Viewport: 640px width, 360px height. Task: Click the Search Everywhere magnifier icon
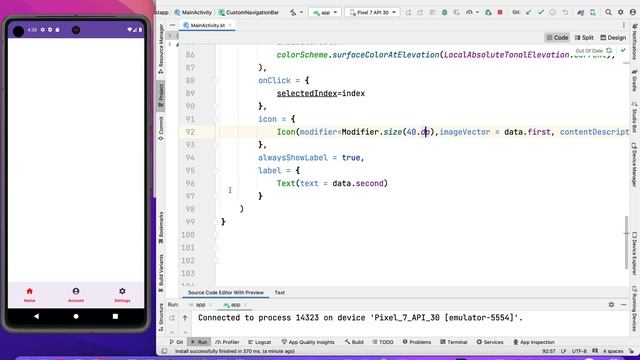click(609, 13)
